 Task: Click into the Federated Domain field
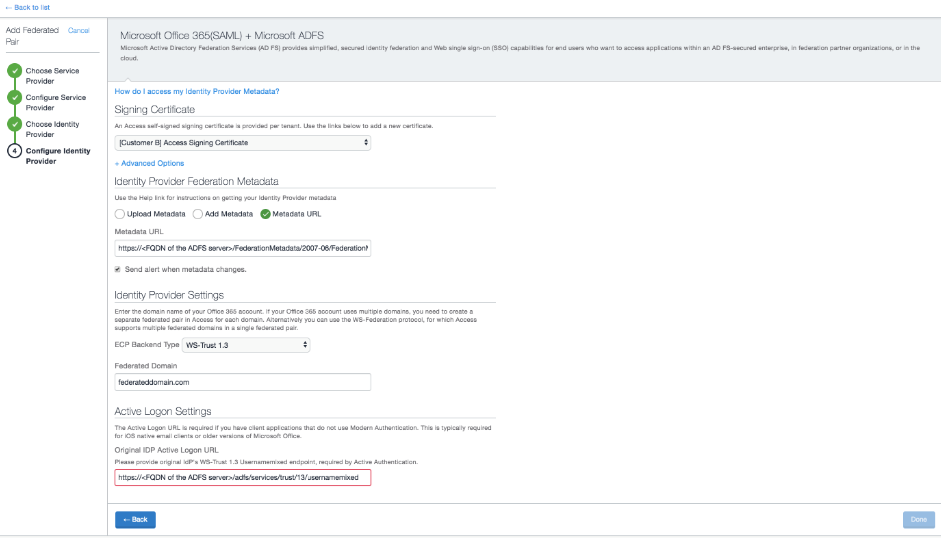point(242,382)
